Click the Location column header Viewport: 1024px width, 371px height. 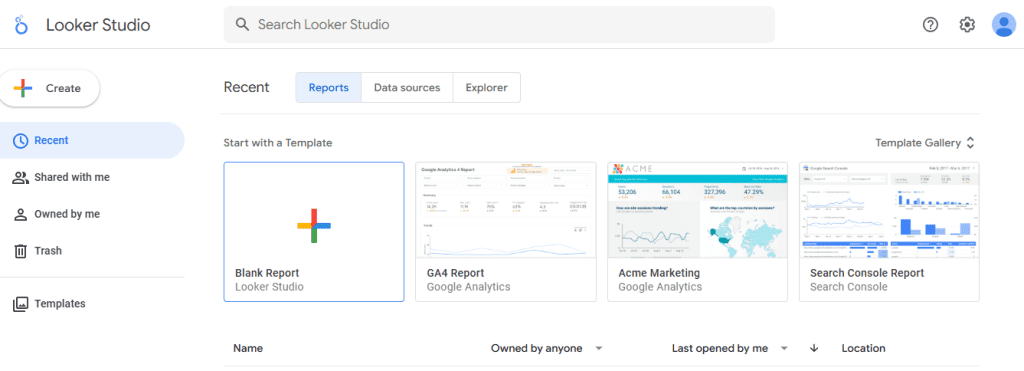(x=863, y=348)
